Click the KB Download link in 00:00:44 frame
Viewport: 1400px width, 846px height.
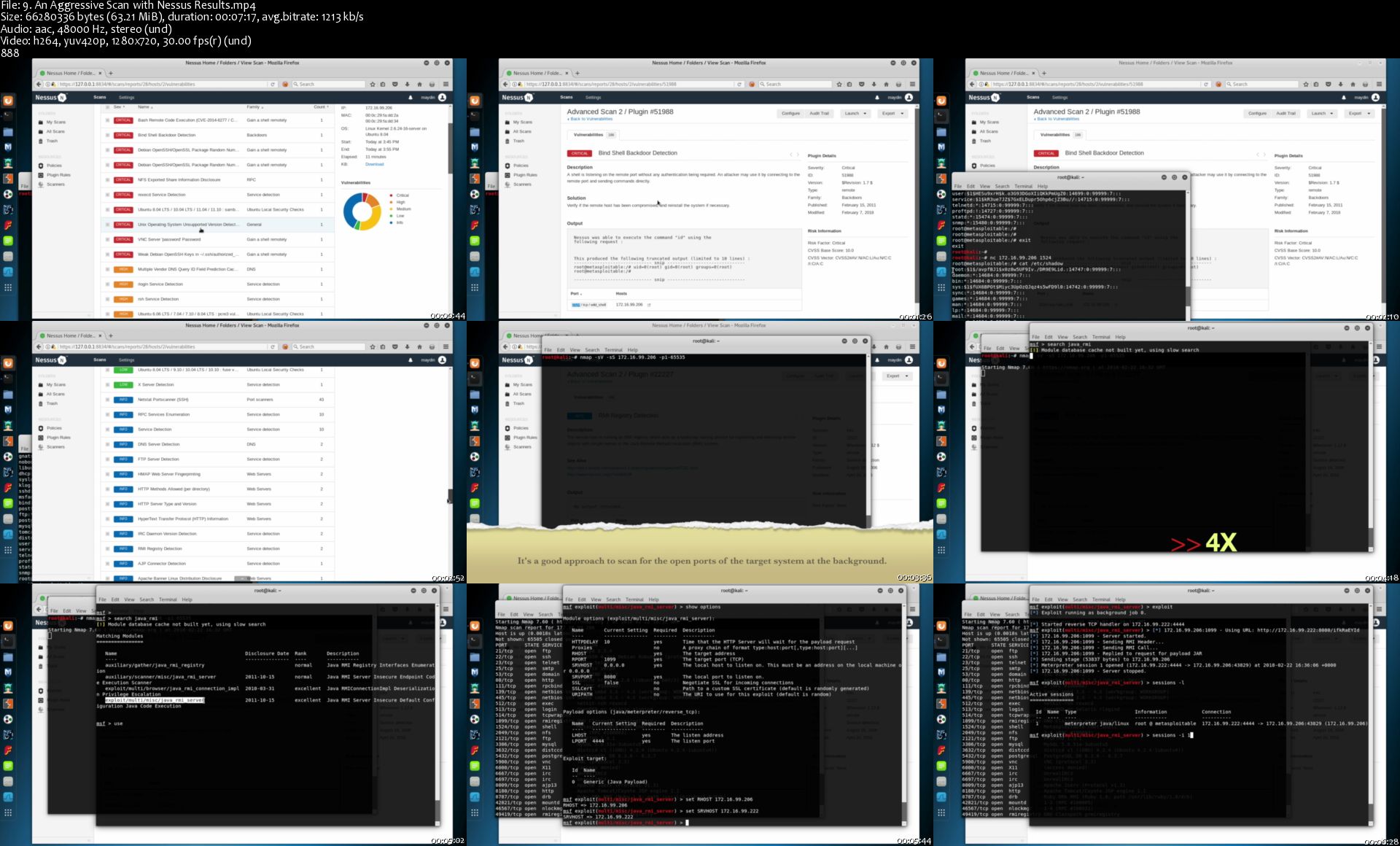(x=374, y=164)
